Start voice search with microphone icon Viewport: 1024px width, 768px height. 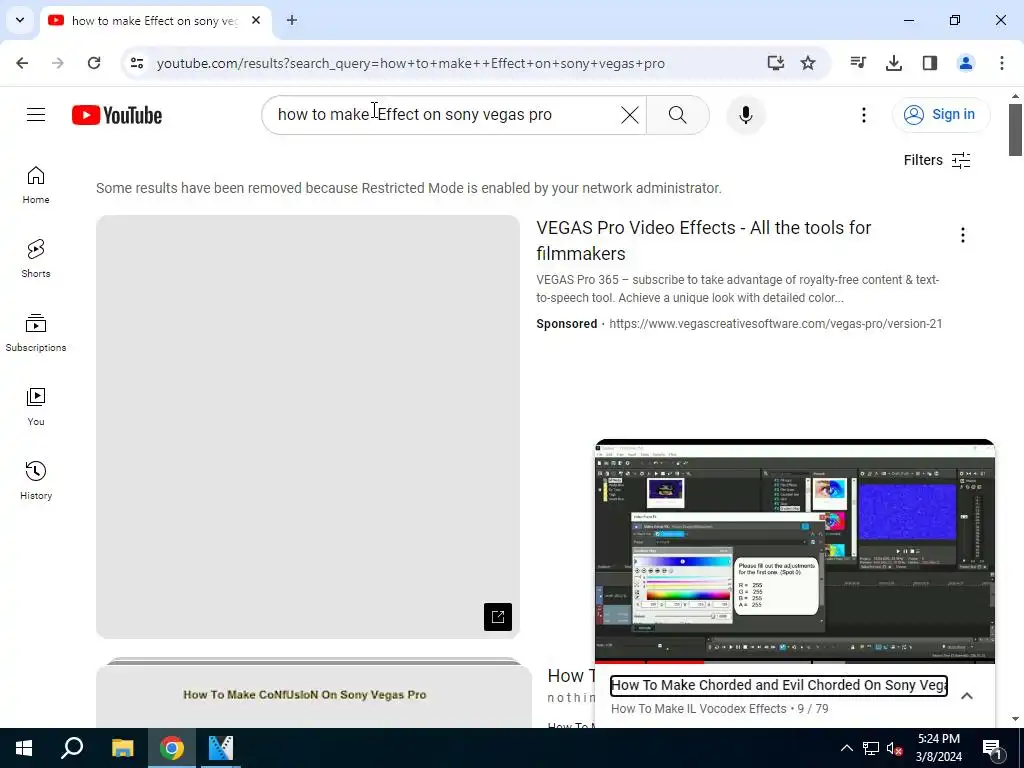[745, 115]
